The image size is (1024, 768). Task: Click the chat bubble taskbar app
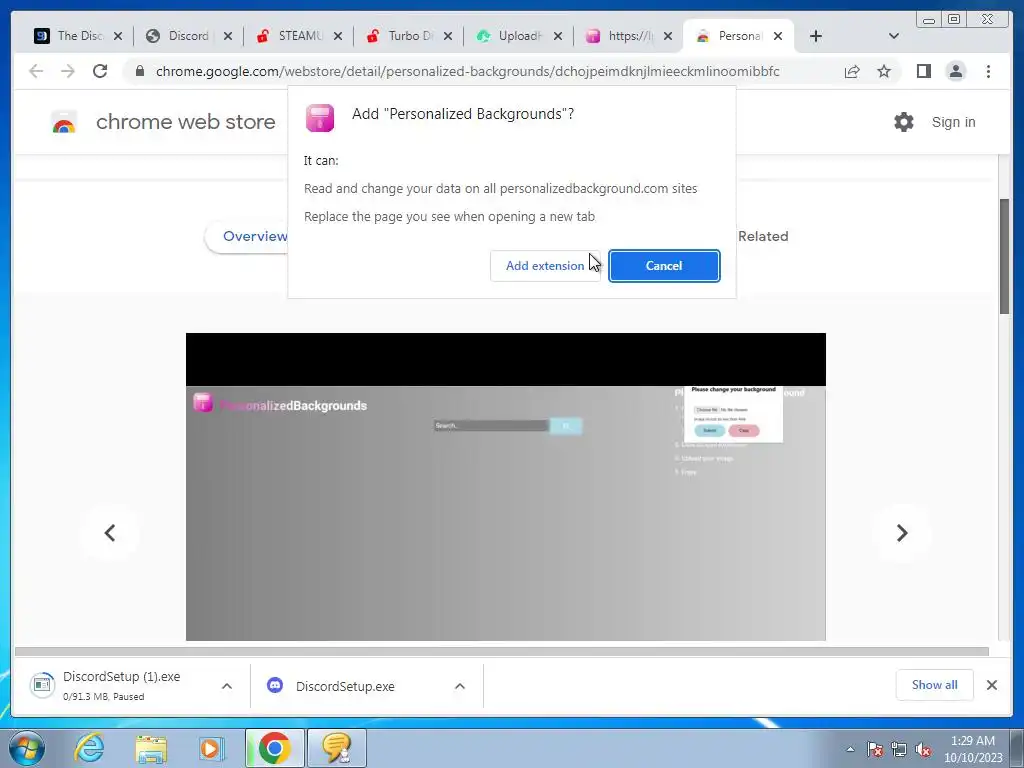coord(337,748)
